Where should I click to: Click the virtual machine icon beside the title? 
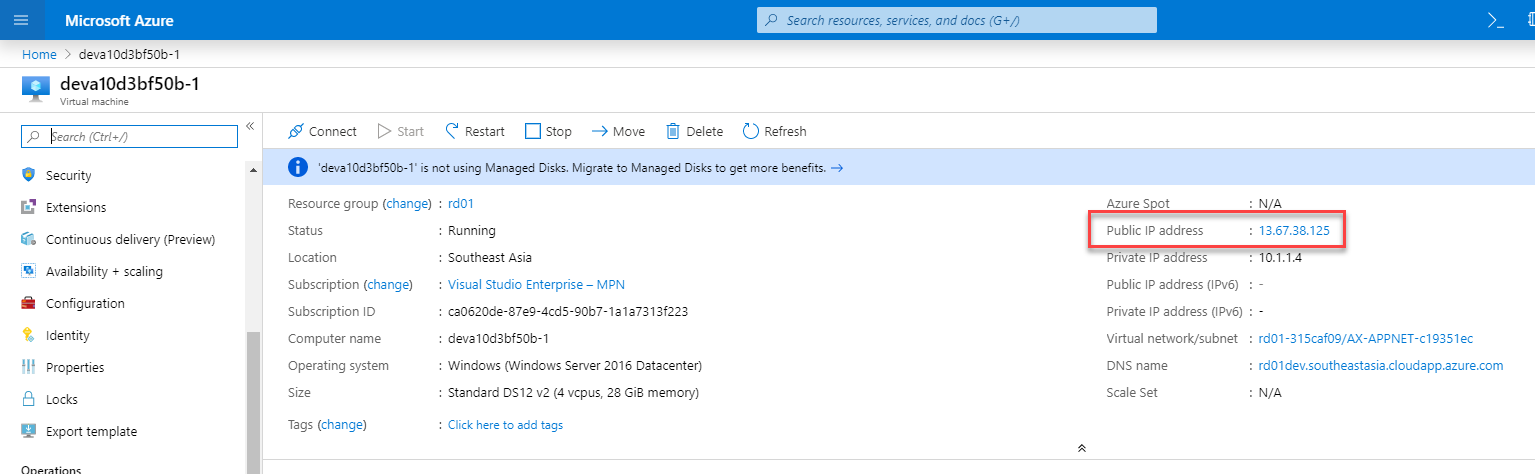pos(35,89)
